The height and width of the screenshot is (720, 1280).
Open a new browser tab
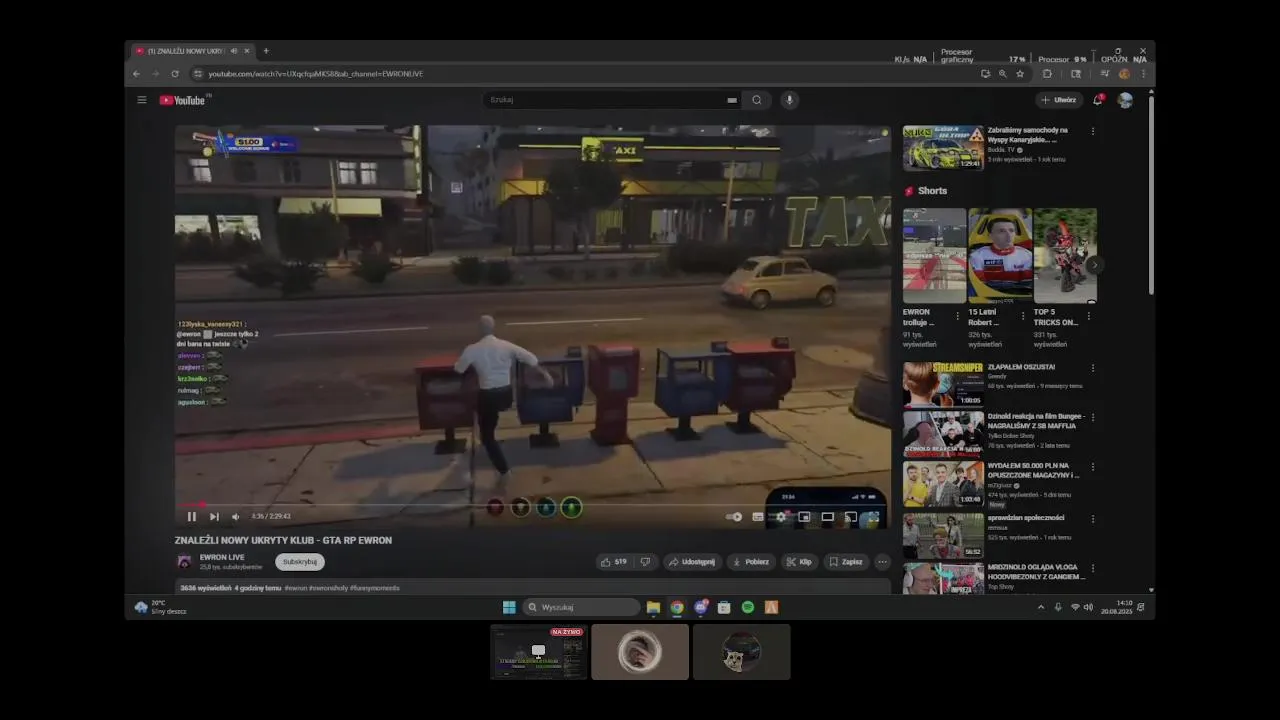pos(265,51)
